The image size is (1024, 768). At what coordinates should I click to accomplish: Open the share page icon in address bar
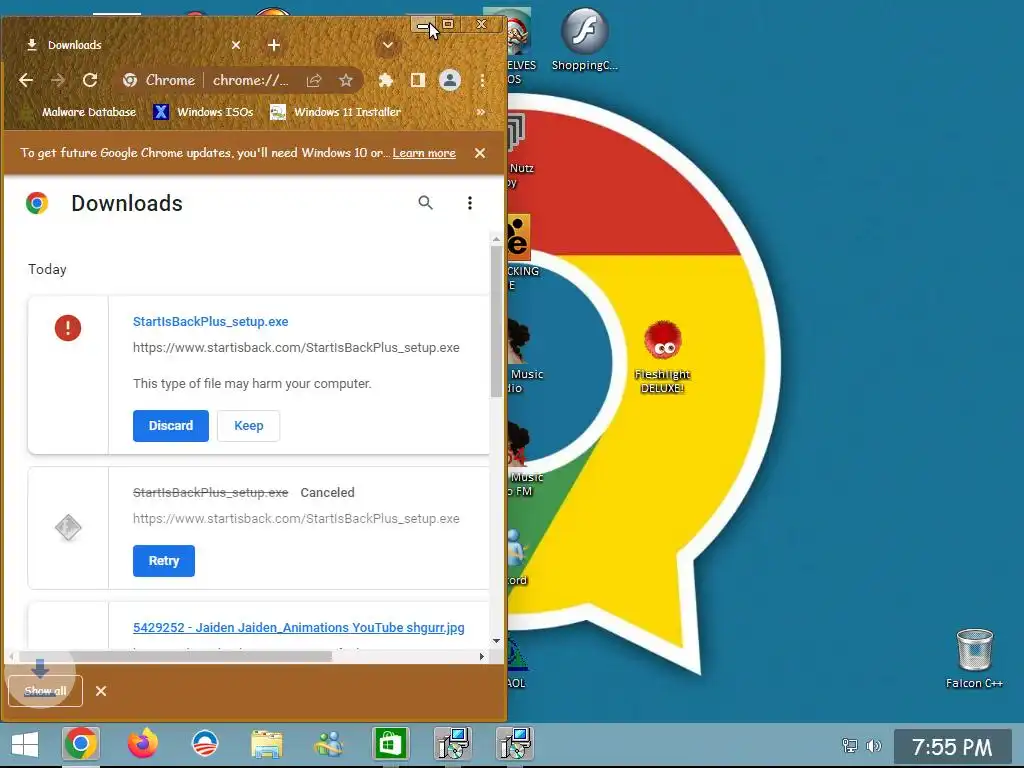pyautogui.click(x=314, y=80)
